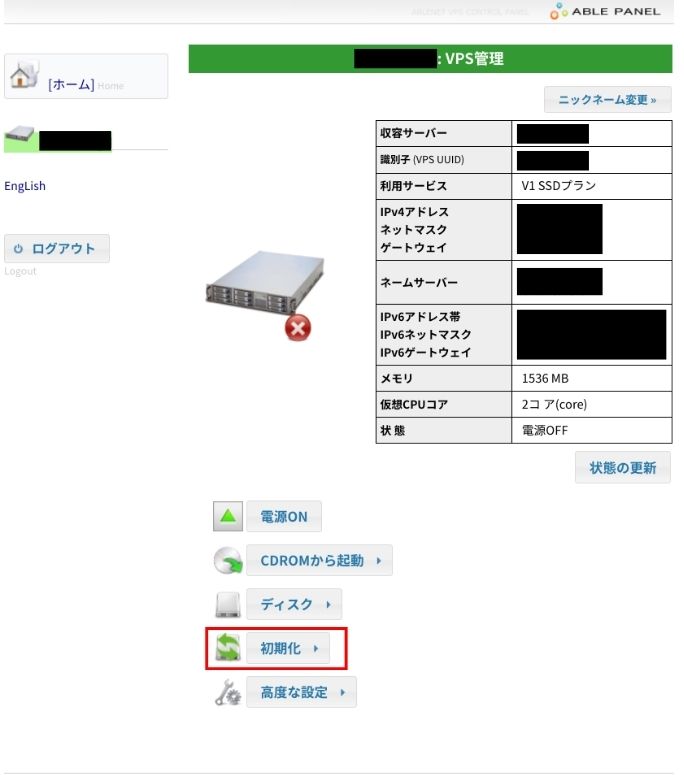Click the green initialize refresh icon

[228, 648]
